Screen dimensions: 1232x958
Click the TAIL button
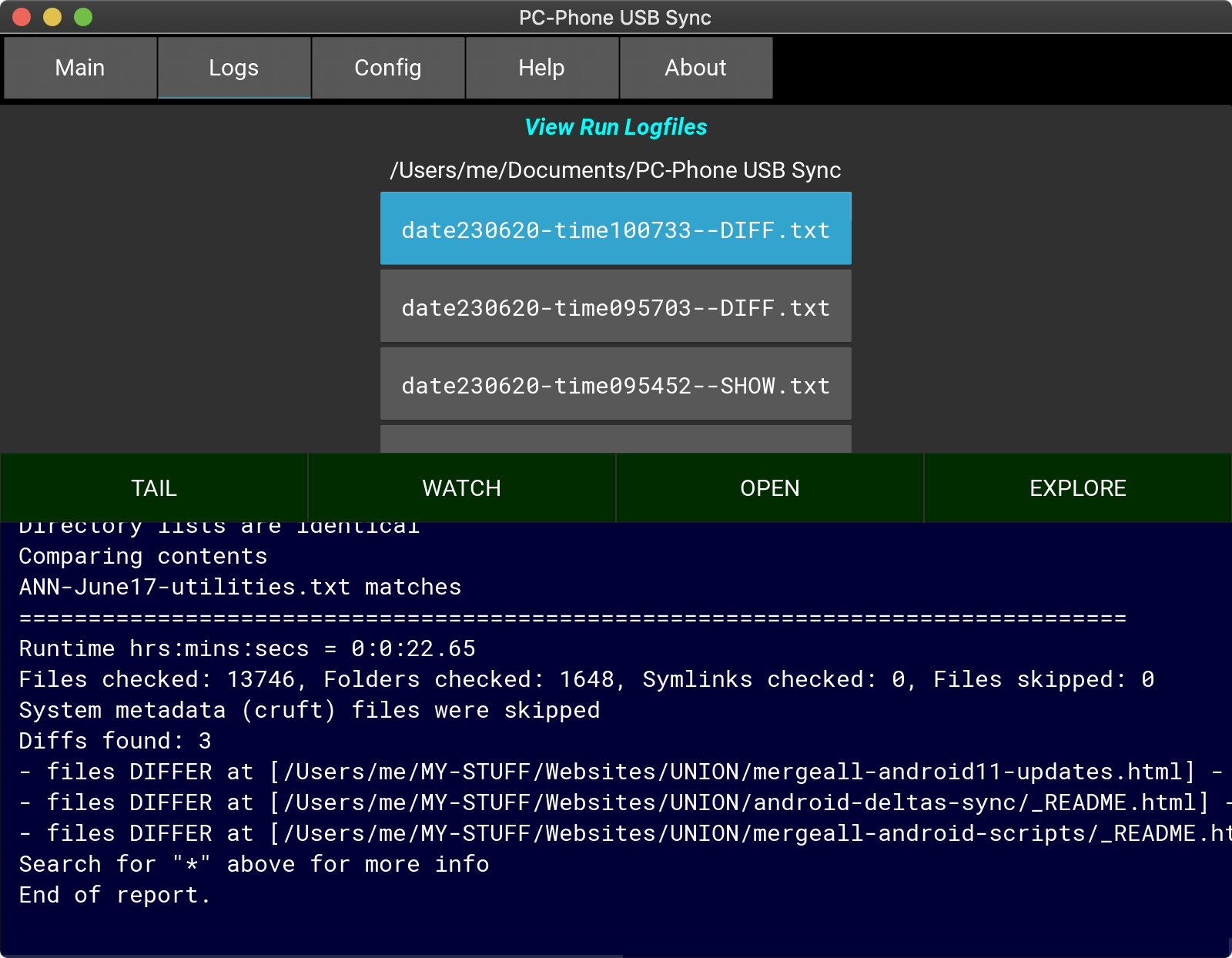click(x=154, y=488)
